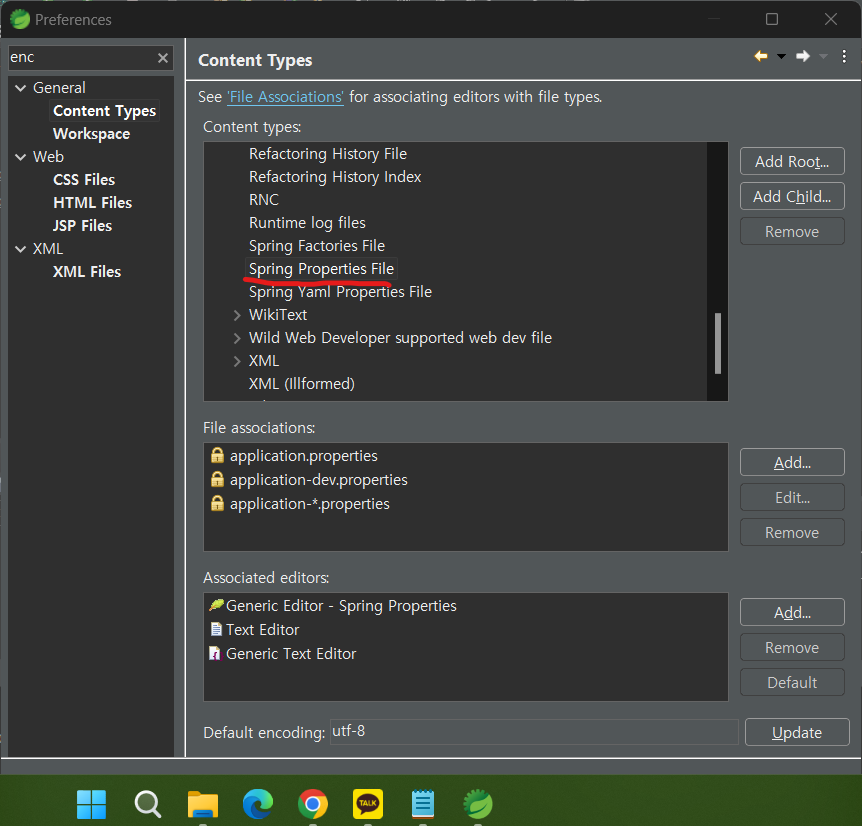The width and height of the screenshot is (862, 826).
Task: Click document icon next to Text Editor
Action: pos(216,629)
